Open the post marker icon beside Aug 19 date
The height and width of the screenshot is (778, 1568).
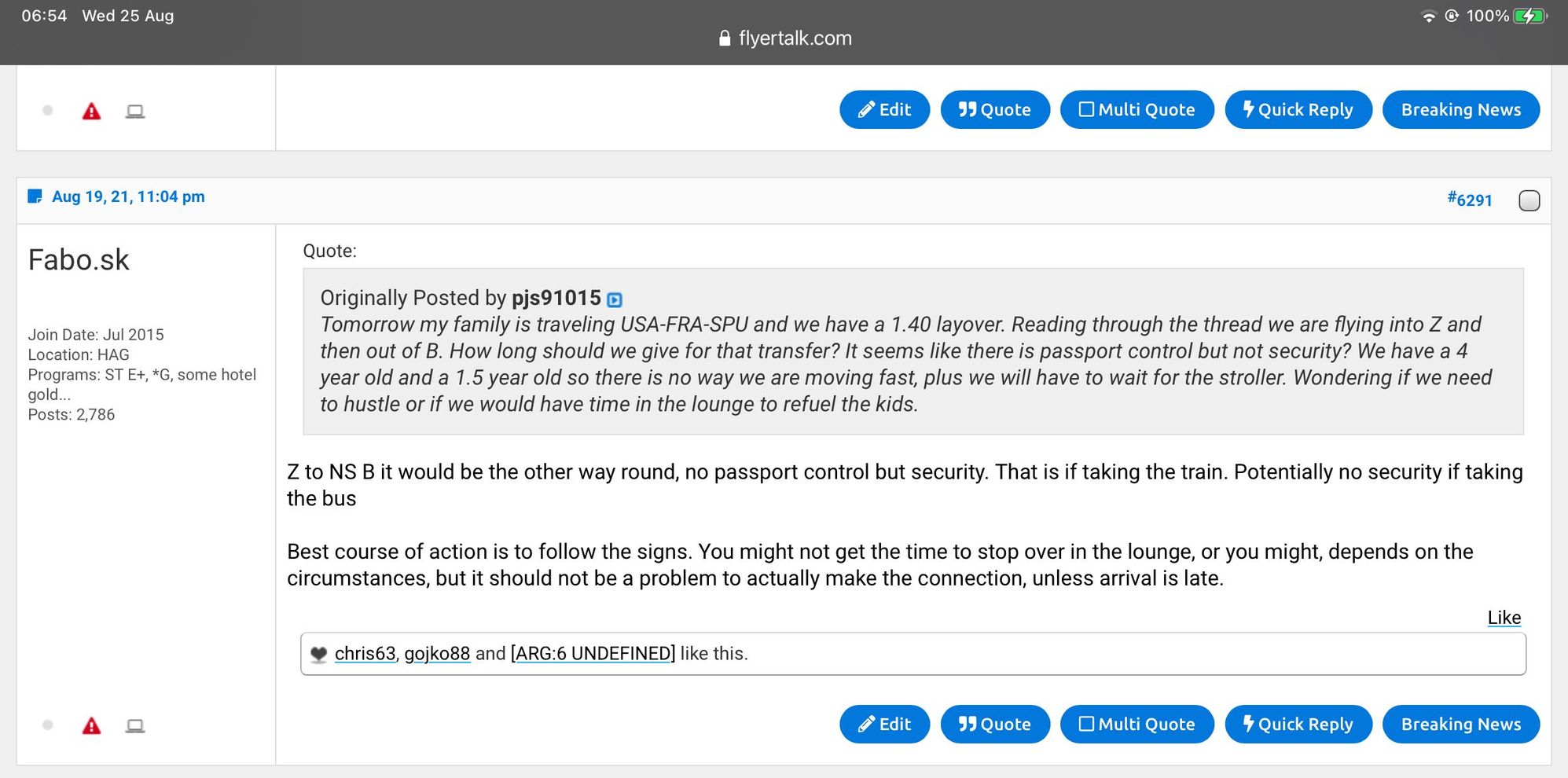35,196
